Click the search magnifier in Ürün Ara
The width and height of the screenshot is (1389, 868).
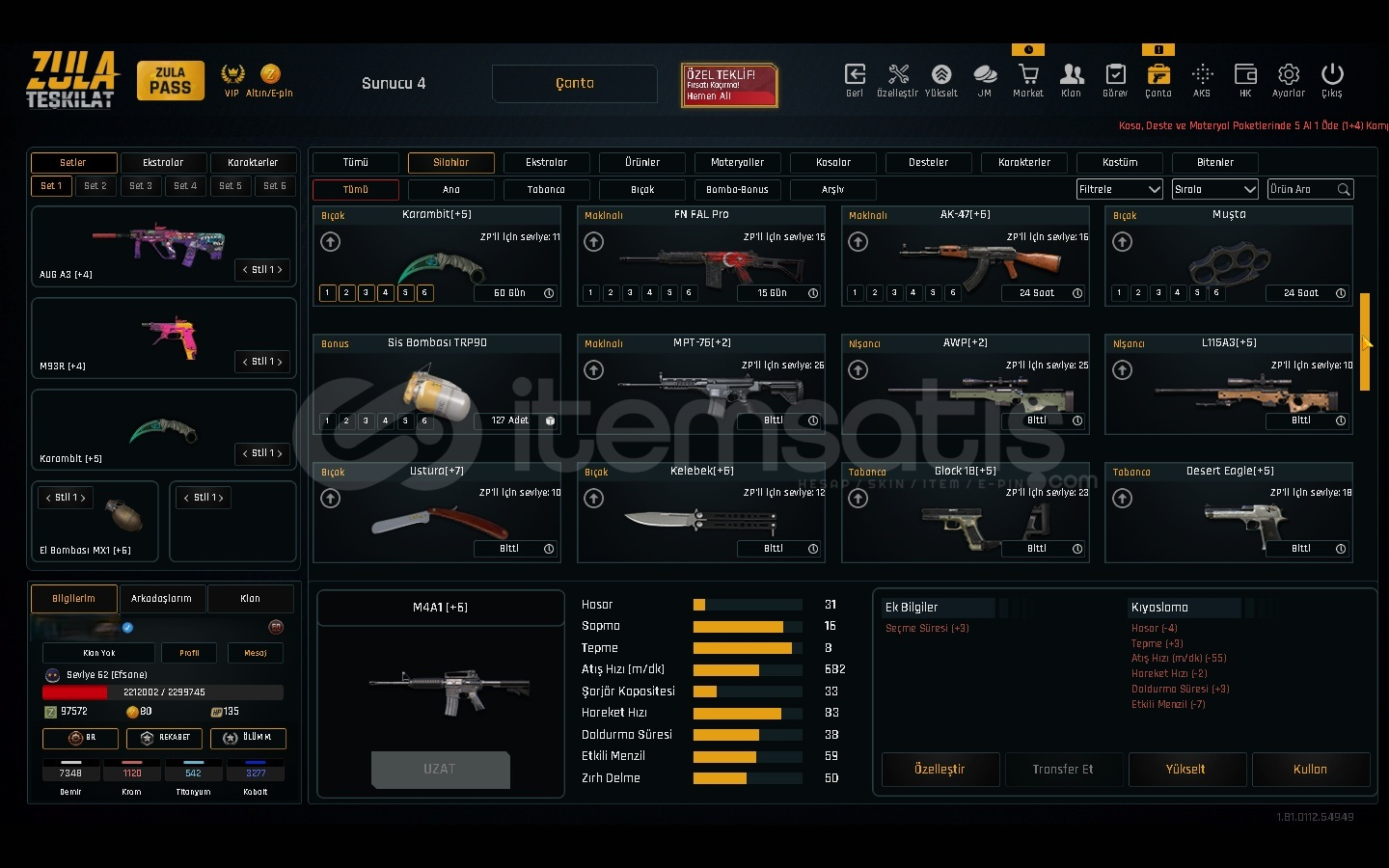point(1344,190)
